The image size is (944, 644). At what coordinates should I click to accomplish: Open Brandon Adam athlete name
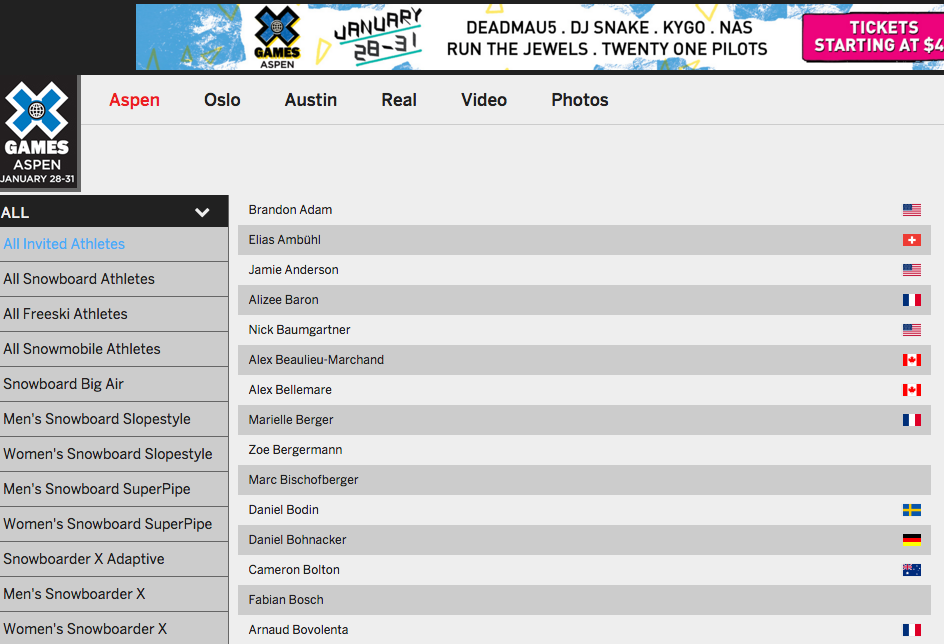pos(290,210)
